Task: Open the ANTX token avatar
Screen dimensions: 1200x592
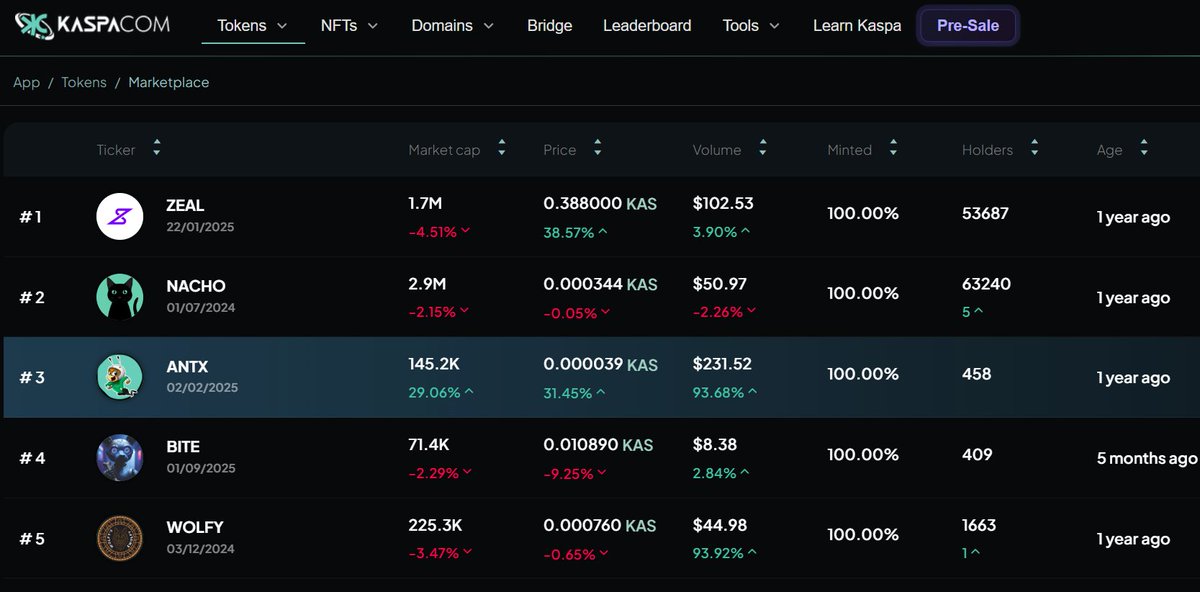Action: point(120,377)
